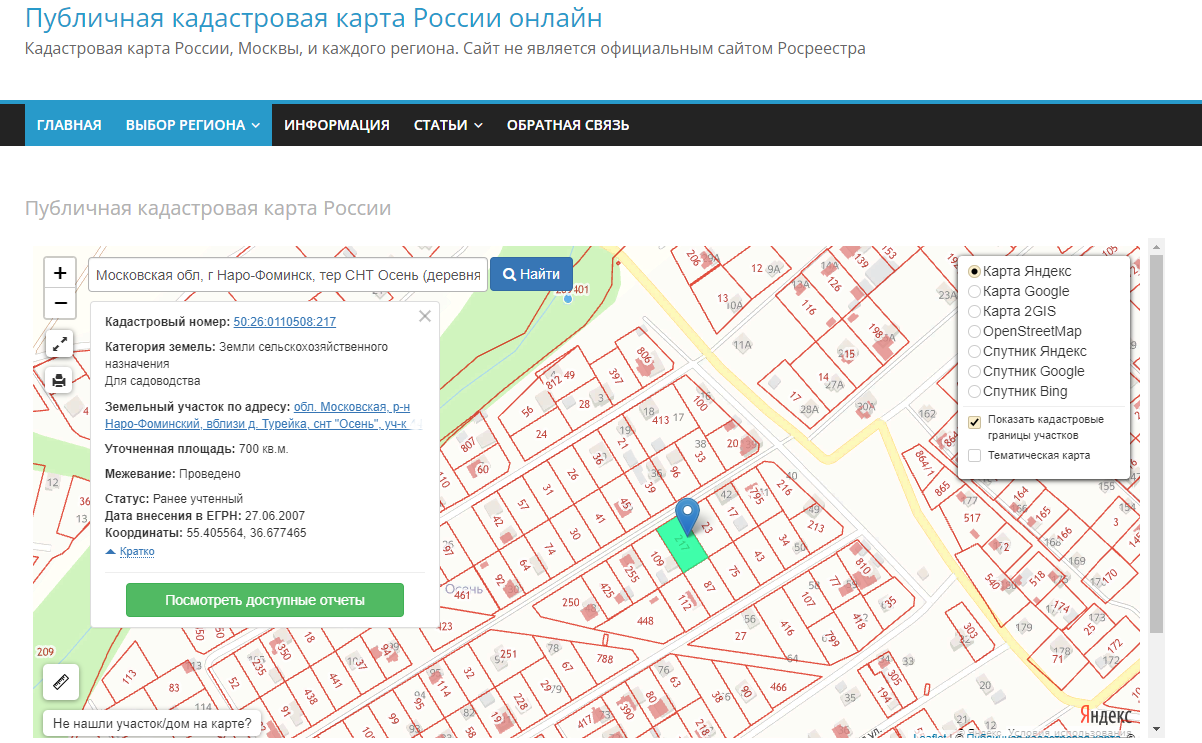Click Посмотреть доступные отчеты button
Image resolution: width=1202 pixels, height=743 pixels.
pyautogui.click(x=265, y=600)
